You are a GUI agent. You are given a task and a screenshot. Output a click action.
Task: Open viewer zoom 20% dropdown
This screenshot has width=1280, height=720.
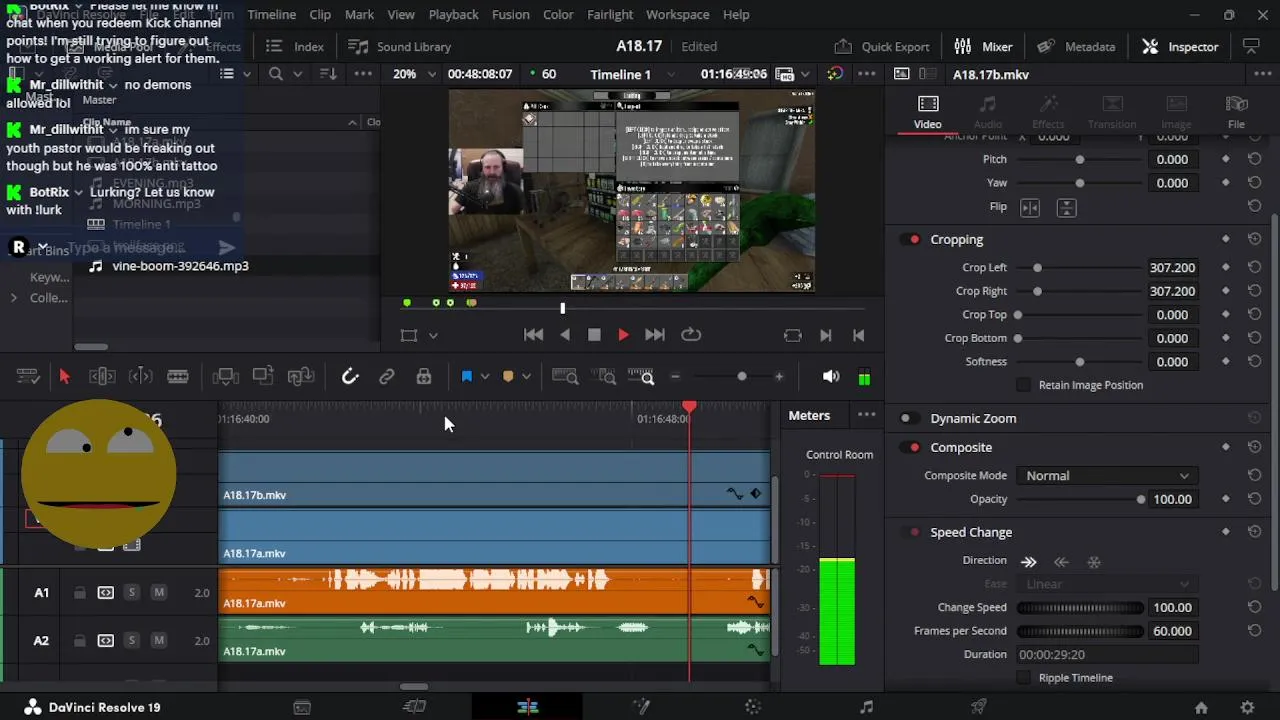tap(414, 74)
